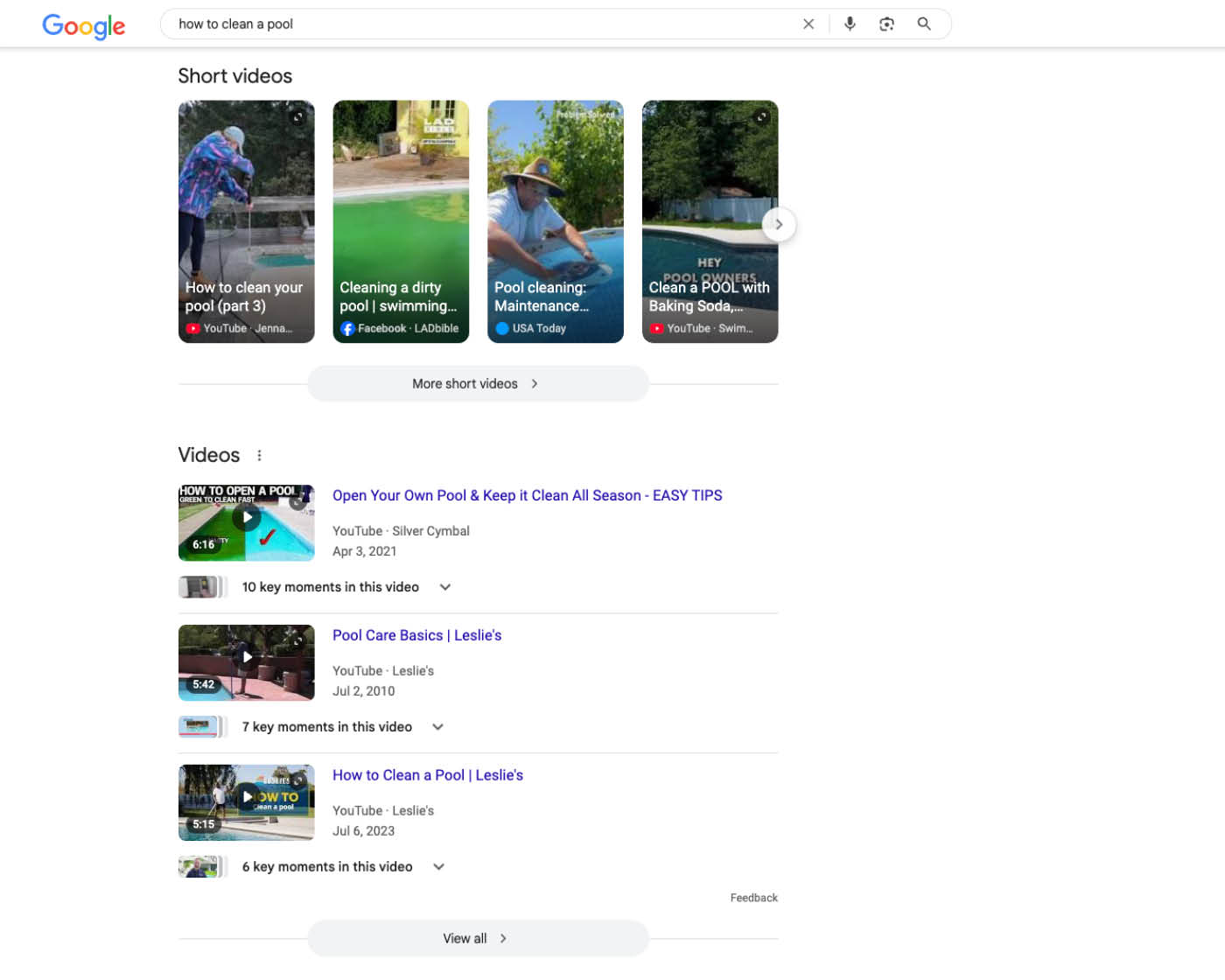Click the magnifying glass search icon
This screenshot has height=980, width=1225.
pos(924,24)
